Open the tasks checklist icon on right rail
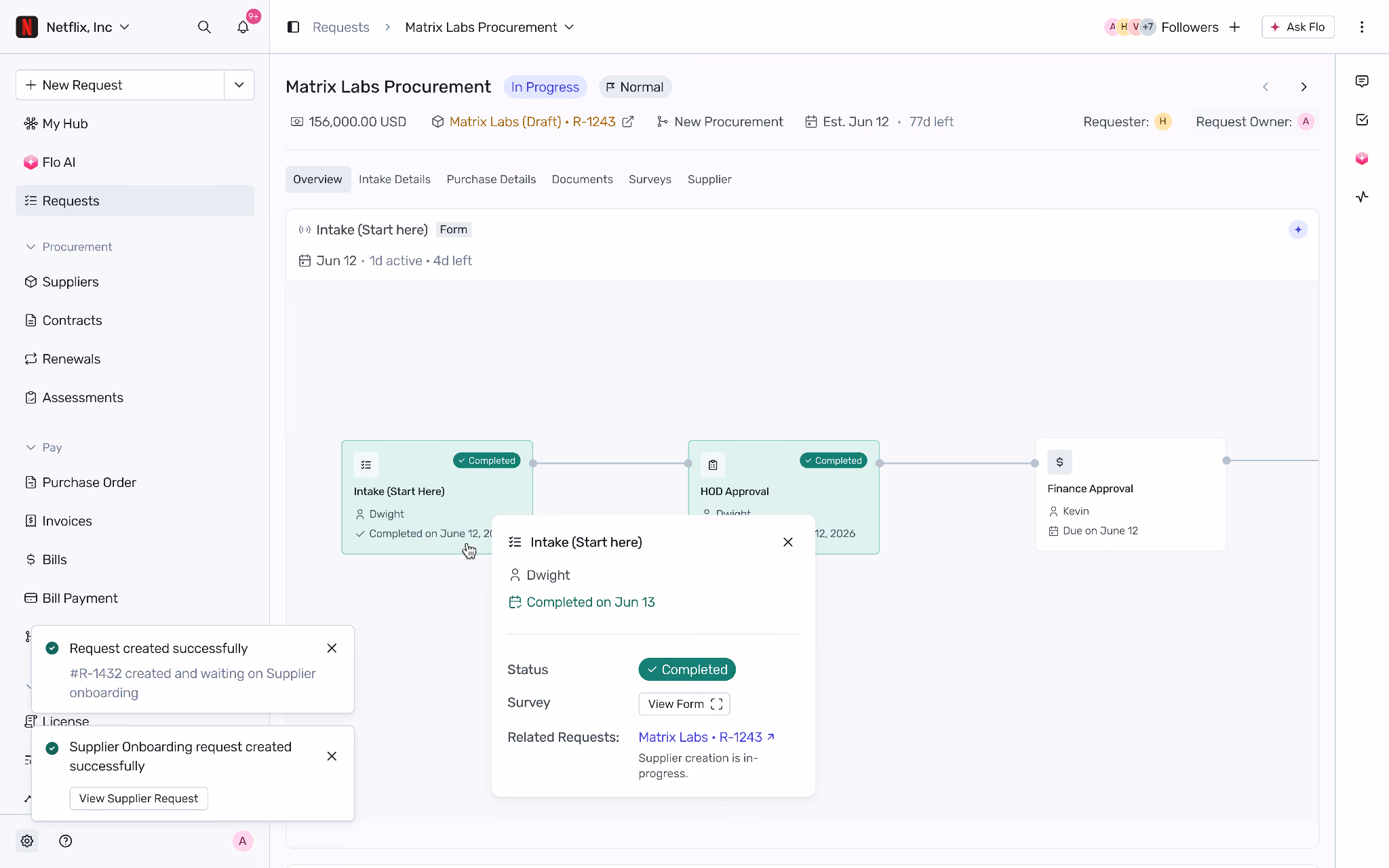The width and height of the screenshot is (1389, 868). pyautogui.click(x=1362, y=120)
